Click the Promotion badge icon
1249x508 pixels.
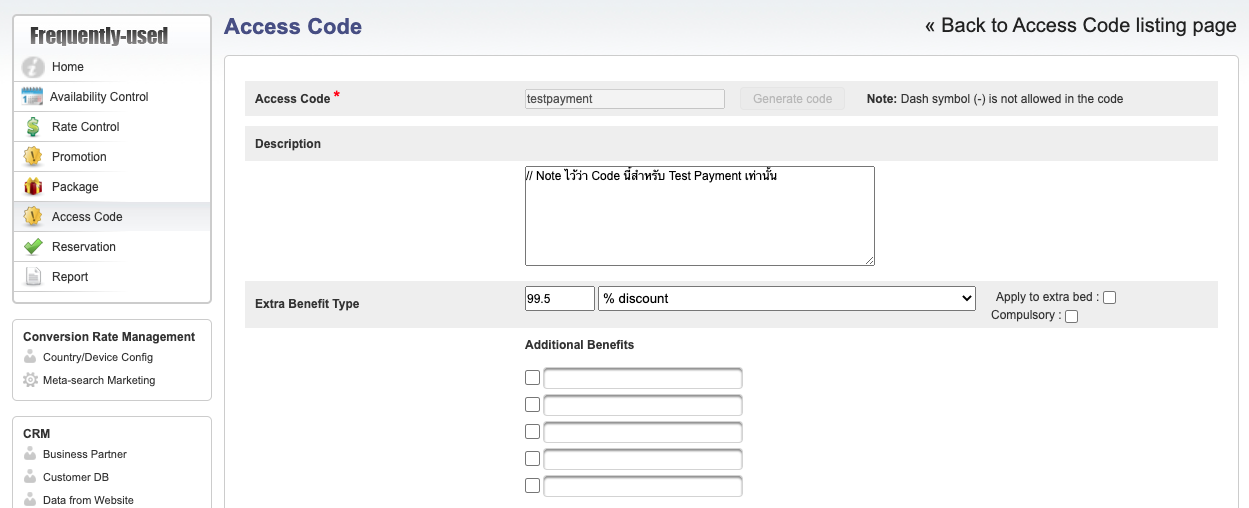coord(33,157)
